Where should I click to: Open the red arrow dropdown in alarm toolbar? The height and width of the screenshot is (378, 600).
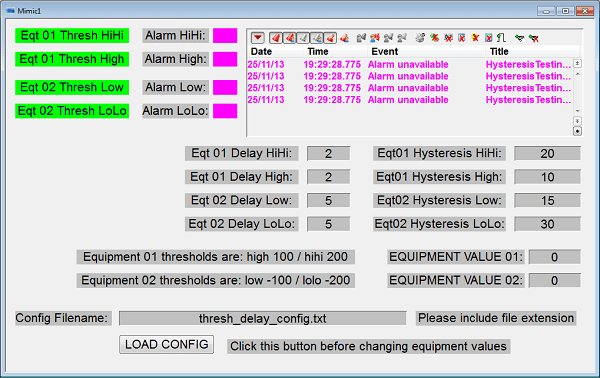[x=258, y=38]
